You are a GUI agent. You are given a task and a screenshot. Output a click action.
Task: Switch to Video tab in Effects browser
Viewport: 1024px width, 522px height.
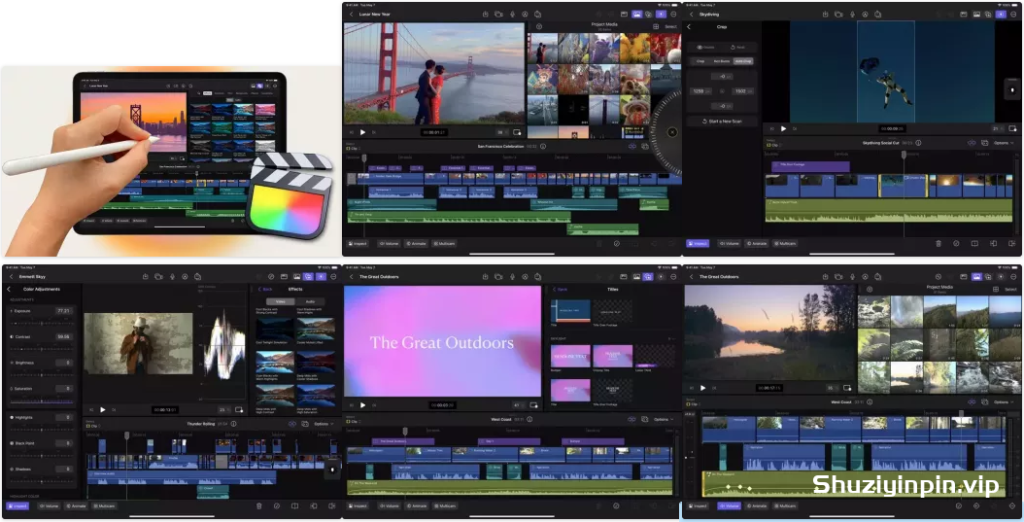[280, 301]
